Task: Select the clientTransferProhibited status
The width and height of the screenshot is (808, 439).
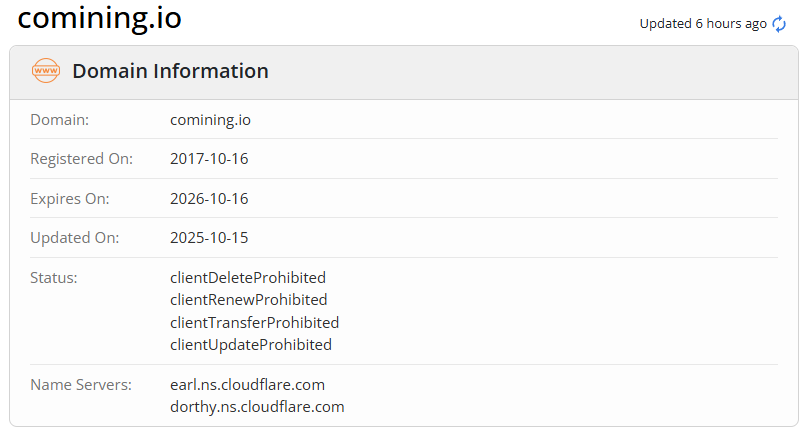Action: (x=254, y=322)
